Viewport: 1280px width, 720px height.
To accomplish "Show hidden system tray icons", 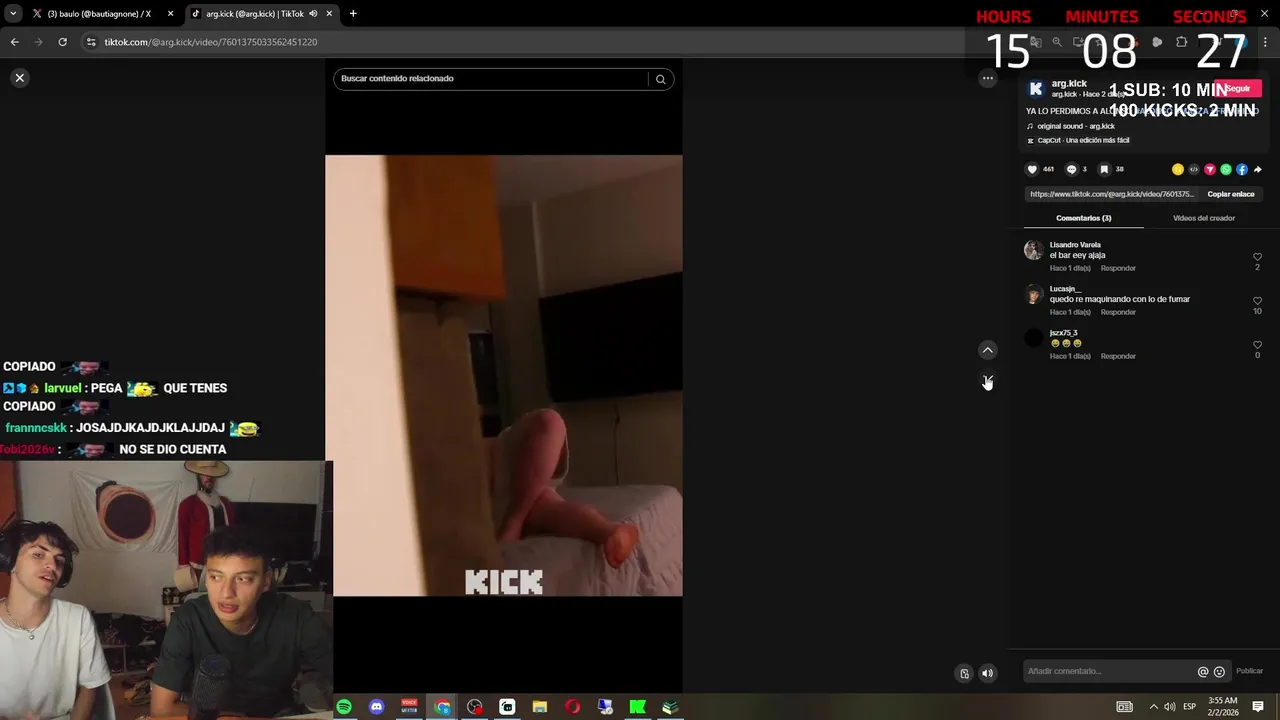I will click(x=1153, y=707).
